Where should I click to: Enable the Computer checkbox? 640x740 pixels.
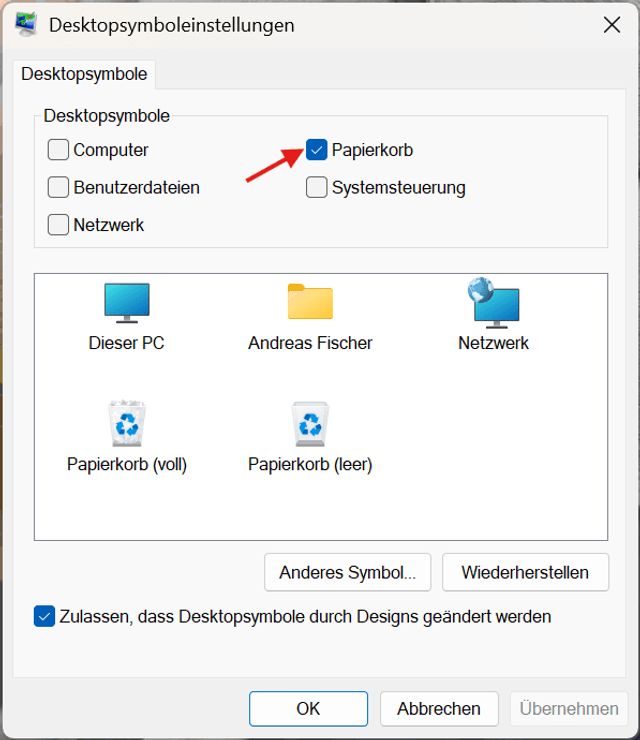[x=58, y=150]
